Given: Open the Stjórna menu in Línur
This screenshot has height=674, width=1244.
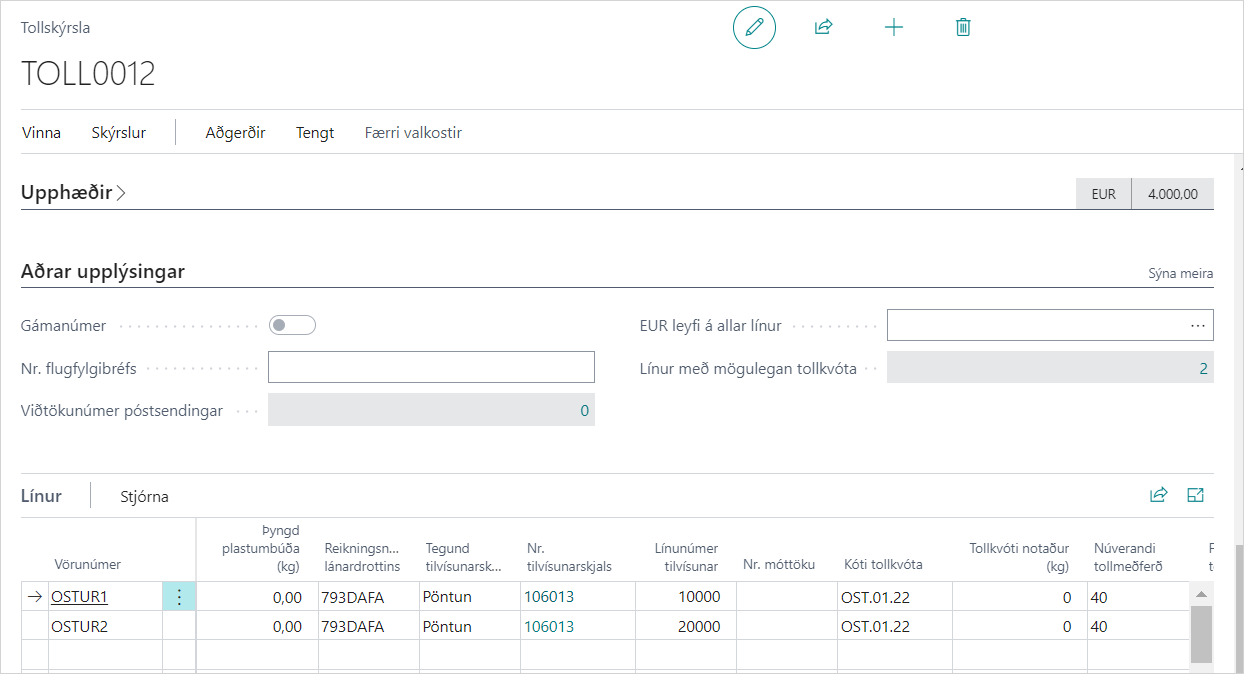Looking at the screenshot, I should click(144, 496).
